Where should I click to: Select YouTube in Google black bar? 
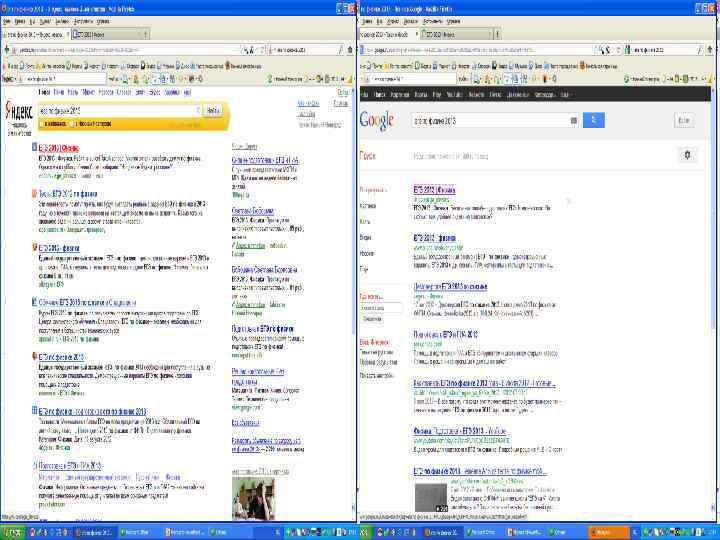coord(454,95)
